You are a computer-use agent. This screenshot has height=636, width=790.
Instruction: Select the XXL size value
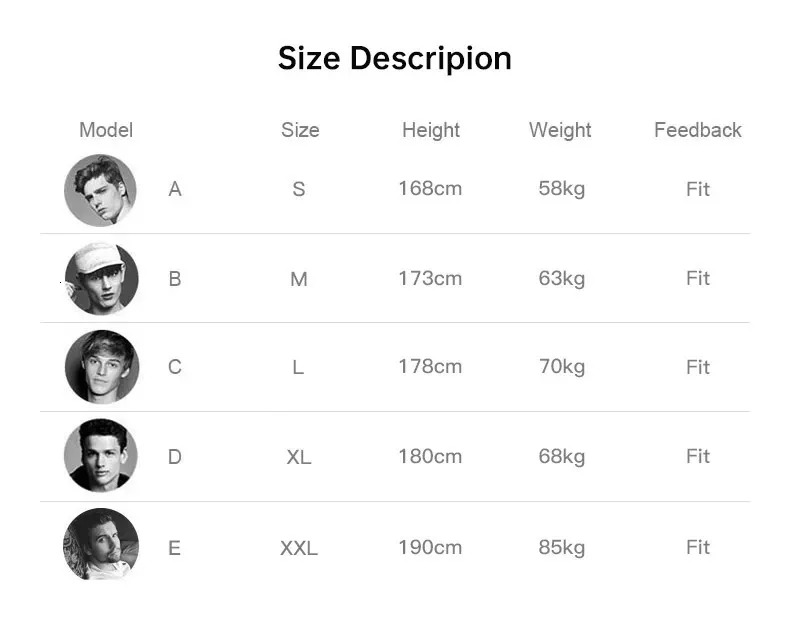tap(299, 548)
